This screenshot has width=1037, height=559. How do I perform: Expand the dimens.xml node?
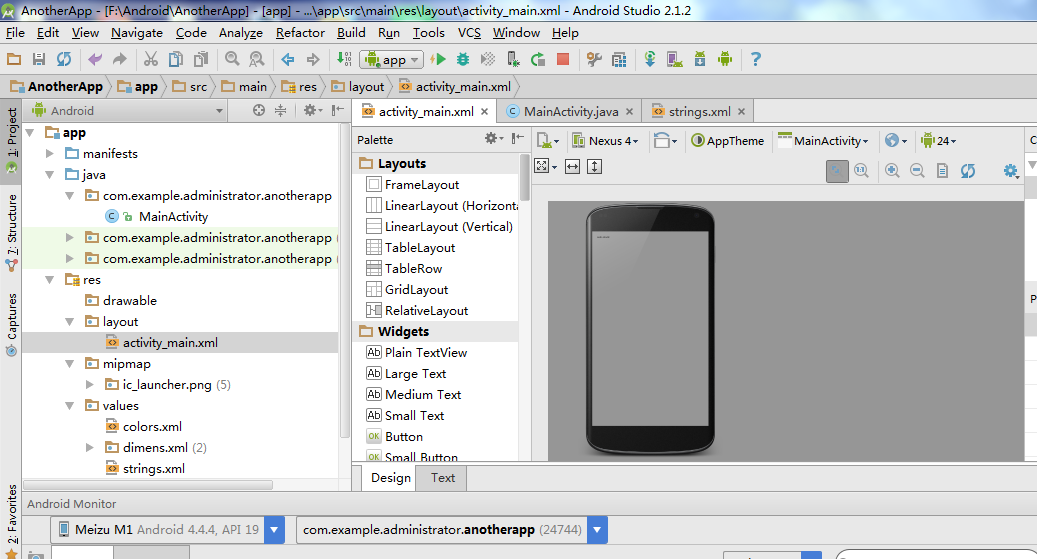[x=90, y=448]
